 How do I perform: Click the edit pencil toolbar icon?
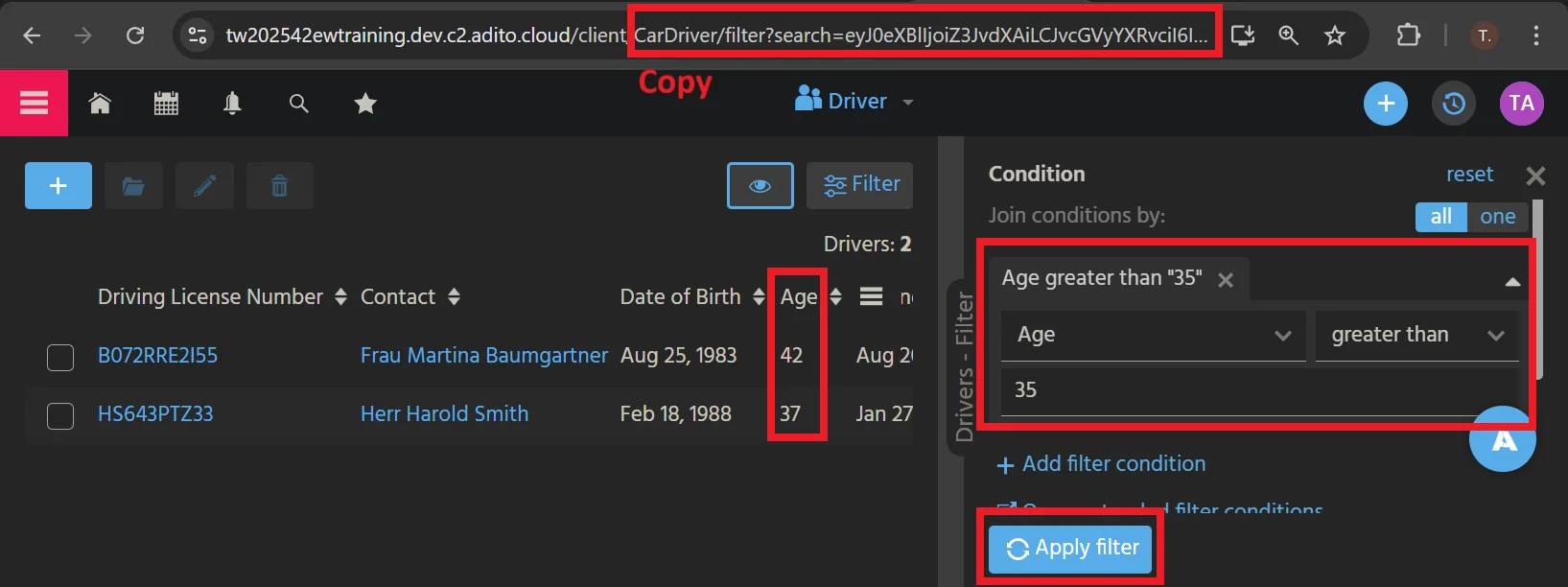[x=204, y=185]
